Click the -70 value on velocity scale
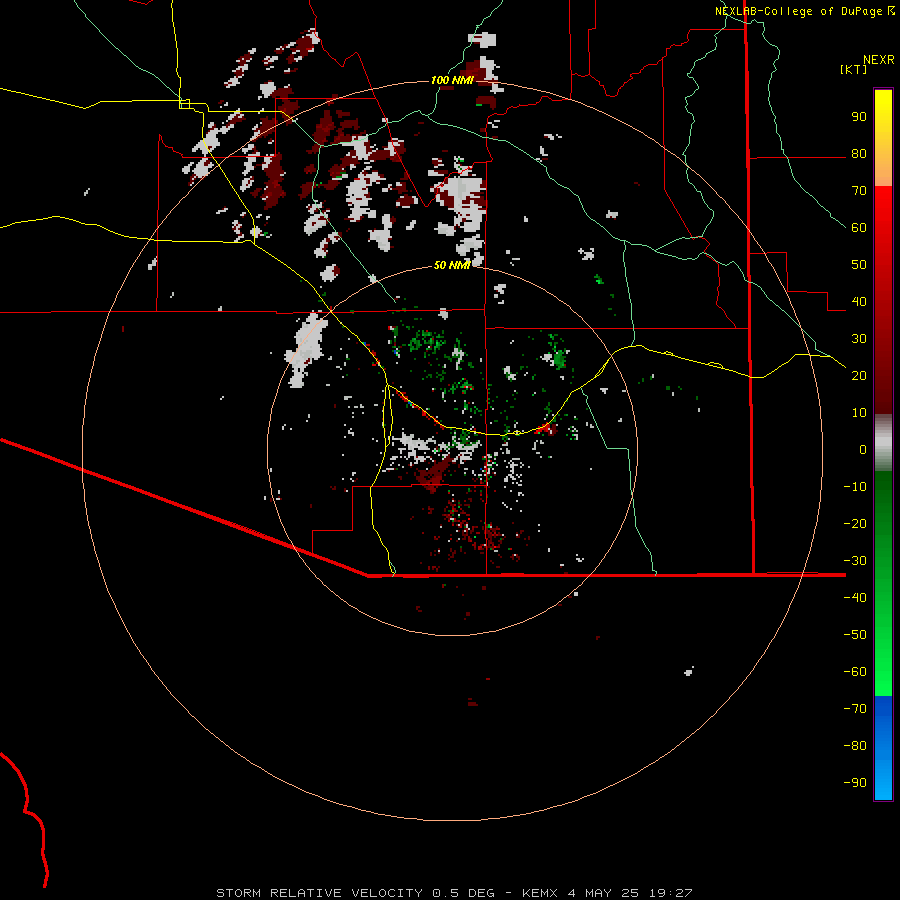The width and height of the screenshot is (900, 900). click(x=855, y=709)
